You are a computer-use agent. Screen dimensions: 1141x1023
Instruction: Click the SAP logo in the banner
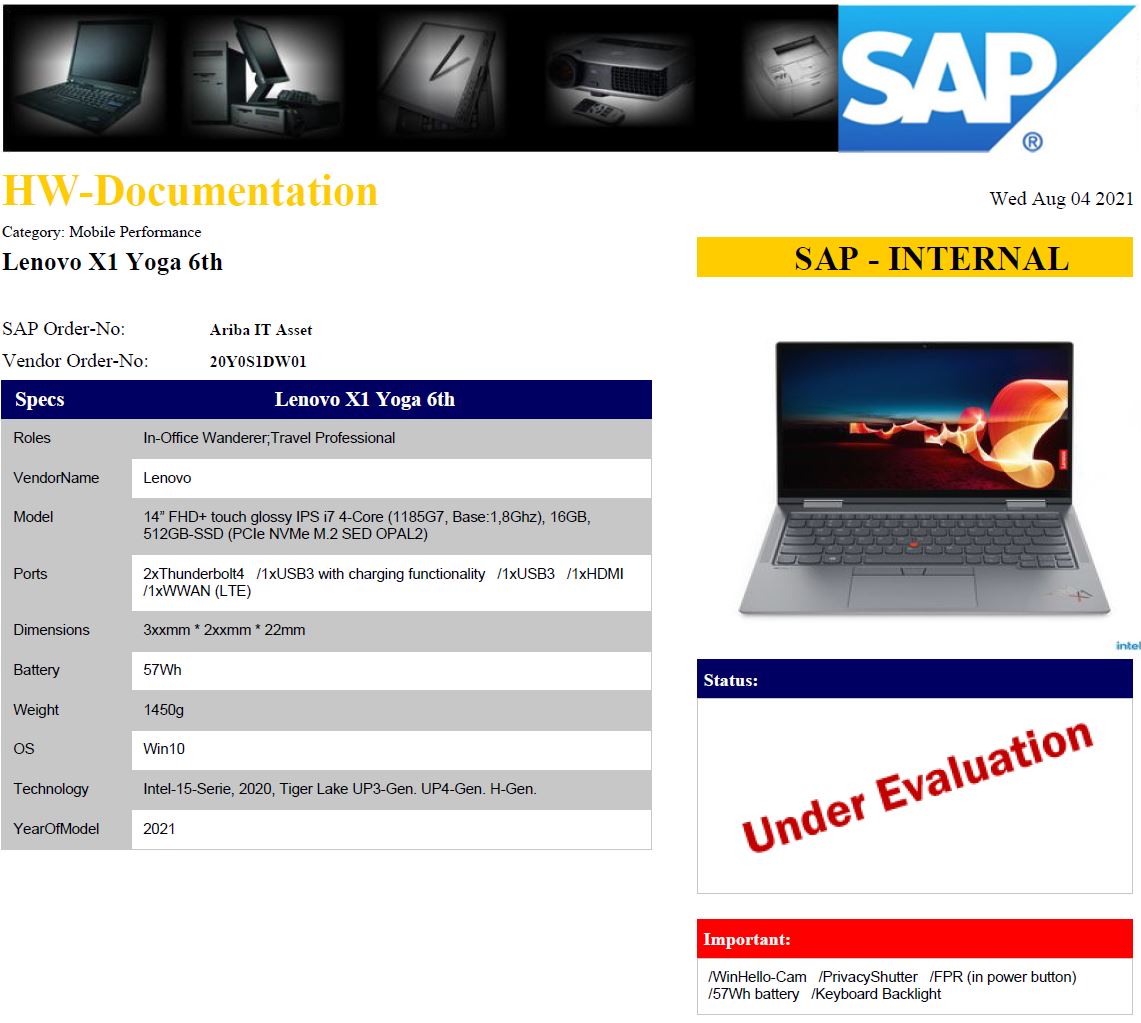987,79
